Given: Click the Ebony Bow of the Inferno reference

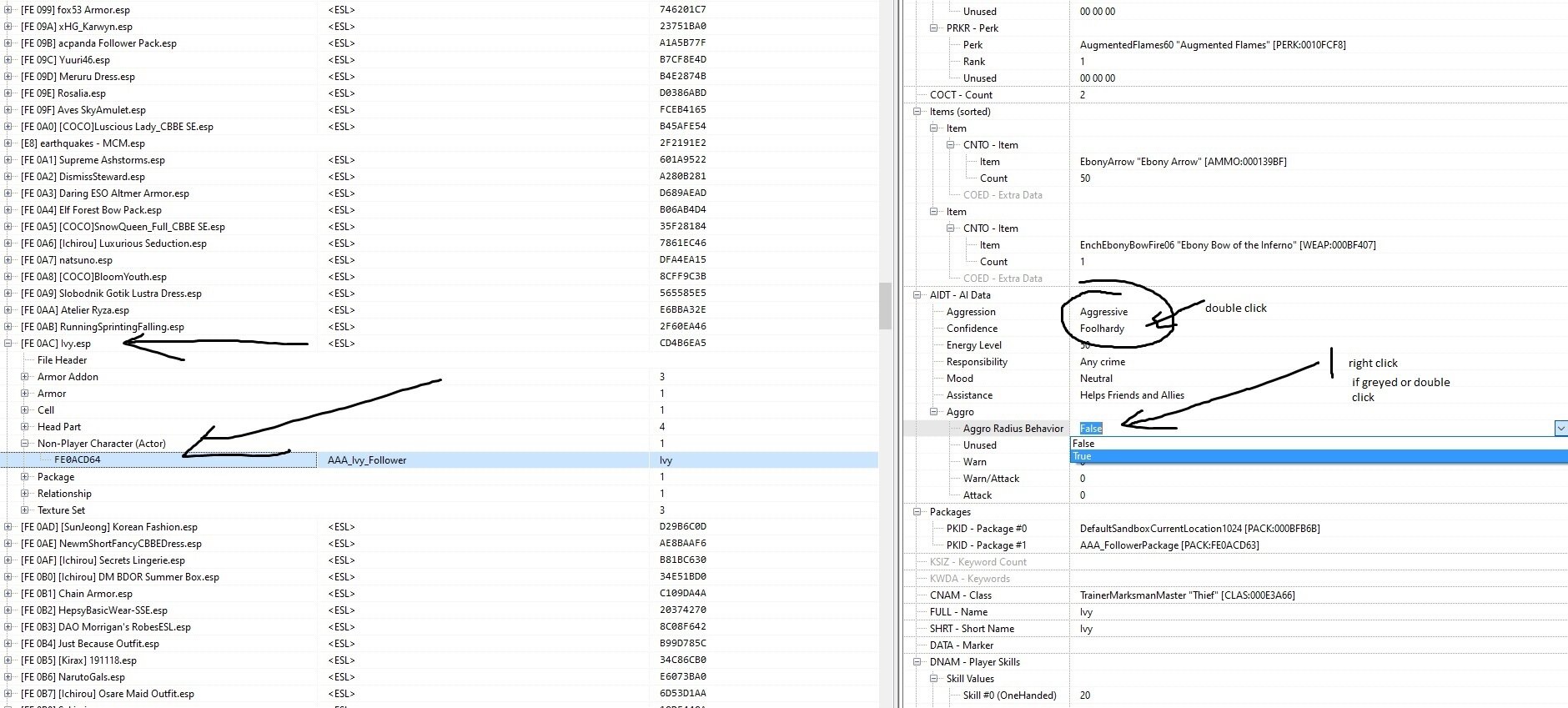Looking at the screenshot, I should [1228, 245].
